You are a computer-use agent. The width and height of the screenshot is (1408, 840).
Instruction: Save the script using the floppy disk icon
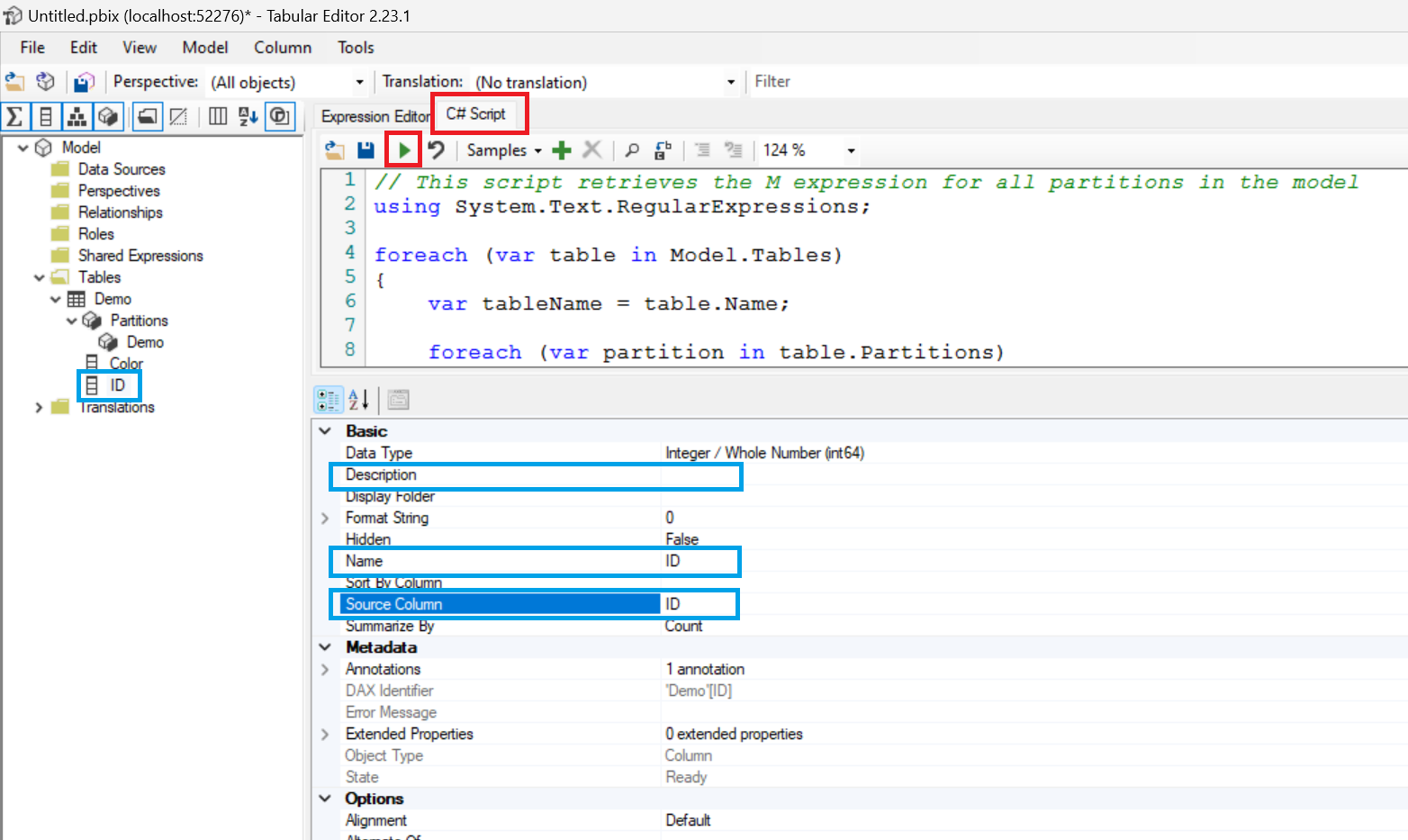click(366, 150)
